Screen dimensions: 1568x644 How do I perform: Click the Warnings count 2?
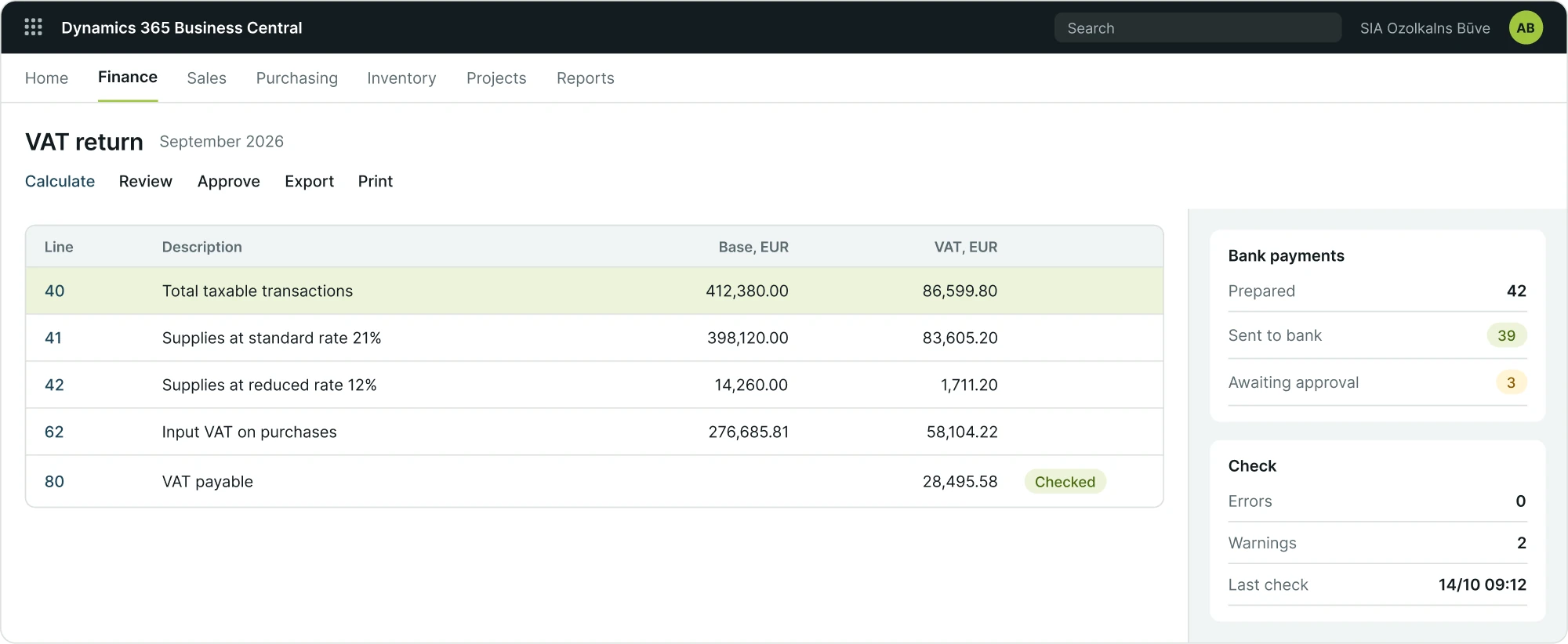point(1521,543)
